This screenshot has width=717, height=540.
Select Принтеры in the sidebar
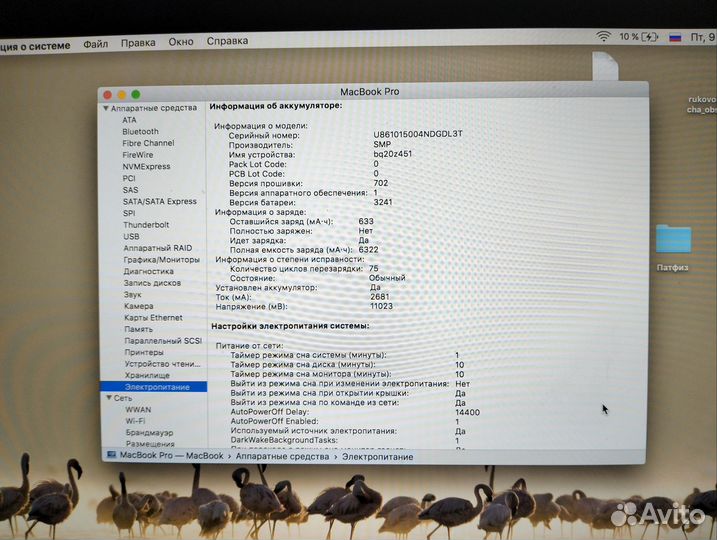point(144,352)
